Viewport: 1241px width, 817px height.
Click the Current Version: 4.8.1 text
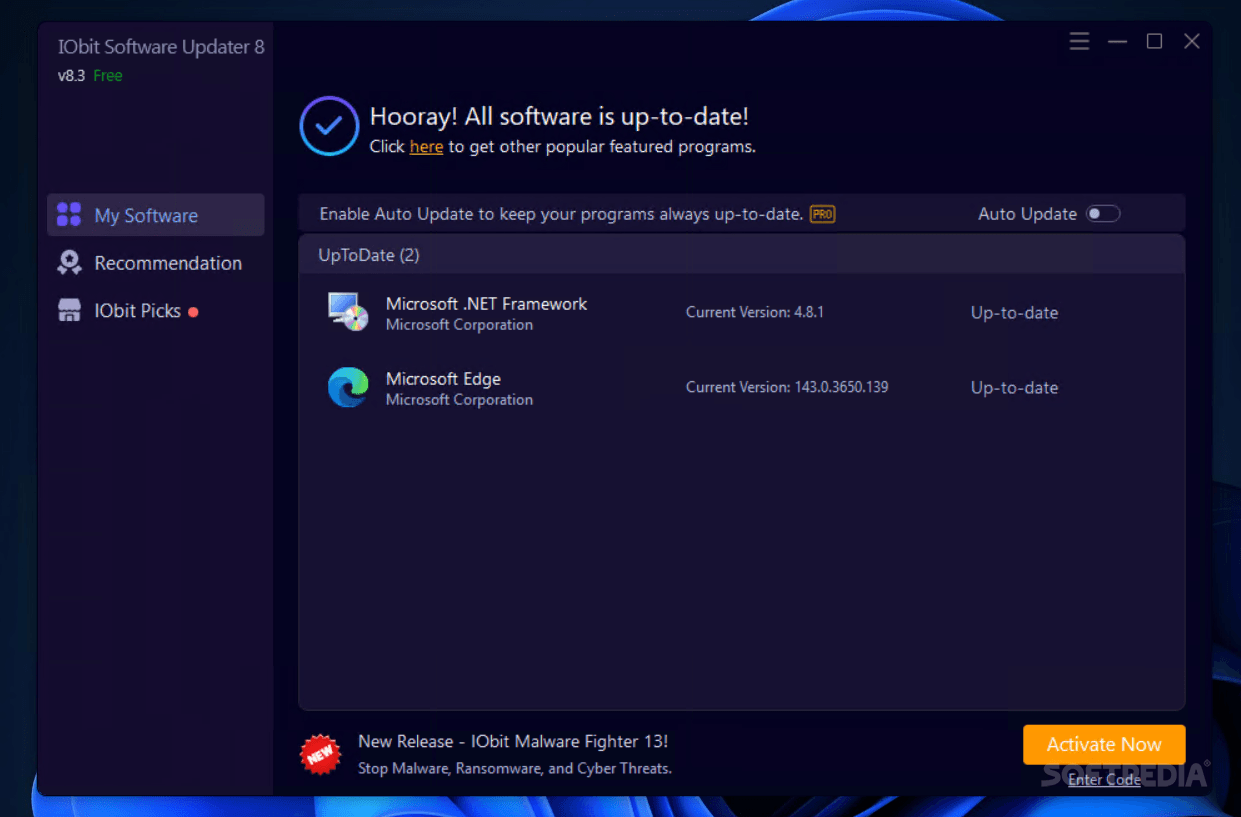[x=755, y=312]
